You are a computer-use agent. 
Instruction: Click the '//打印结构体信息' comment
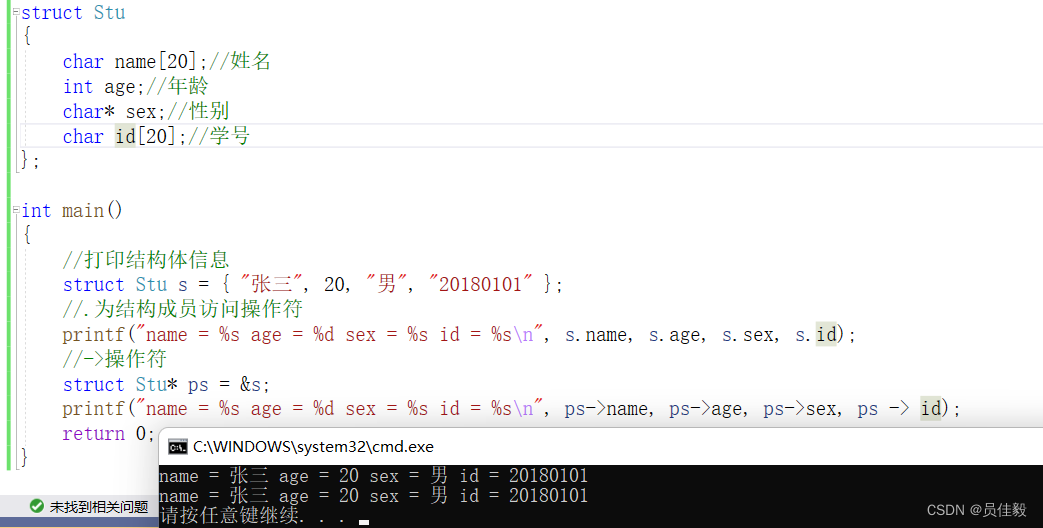coord(146,259)
